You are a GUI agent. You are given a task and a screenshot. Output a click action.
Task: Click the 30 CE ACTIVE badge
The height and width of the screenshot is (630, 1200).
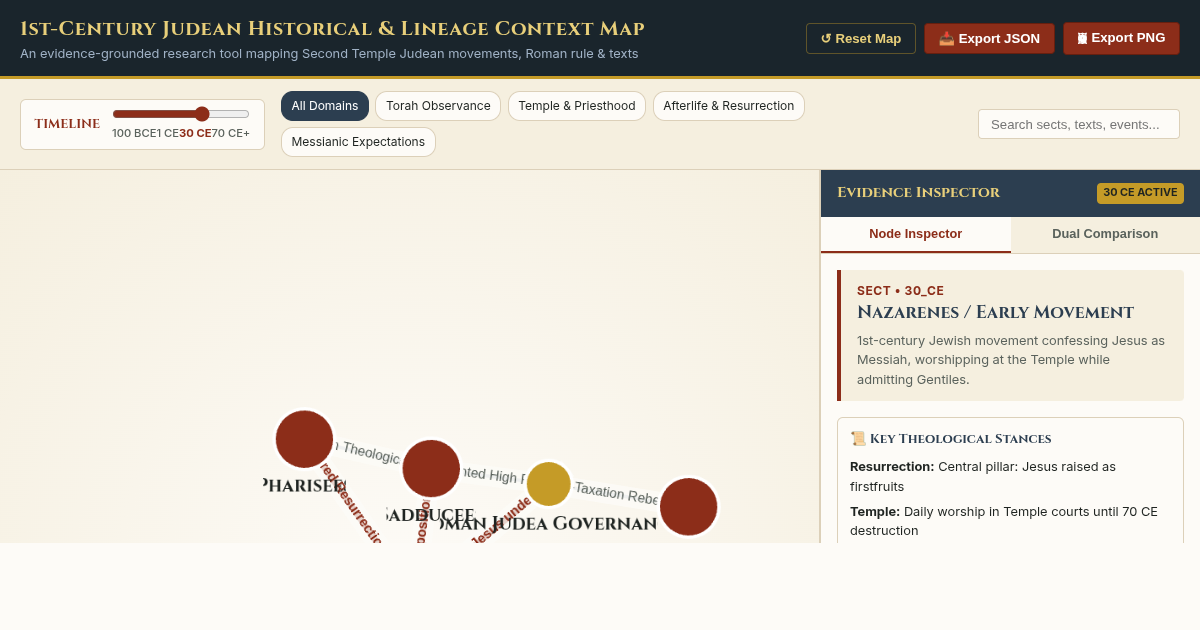click(x=1140, y=193)
